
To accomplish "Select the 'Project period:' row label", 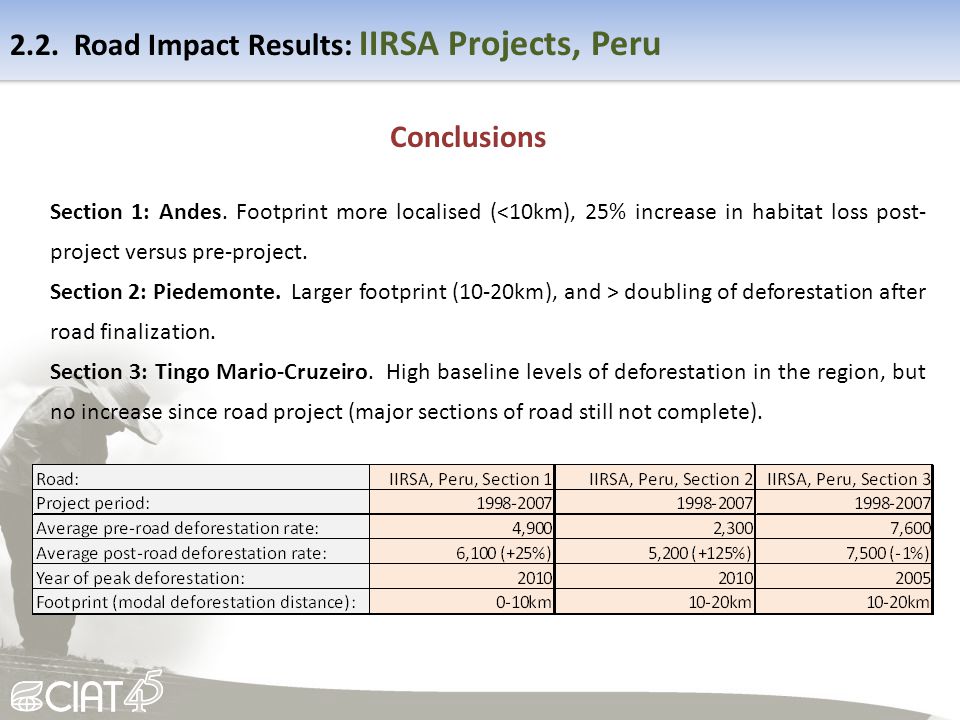I will coord(201,503).
